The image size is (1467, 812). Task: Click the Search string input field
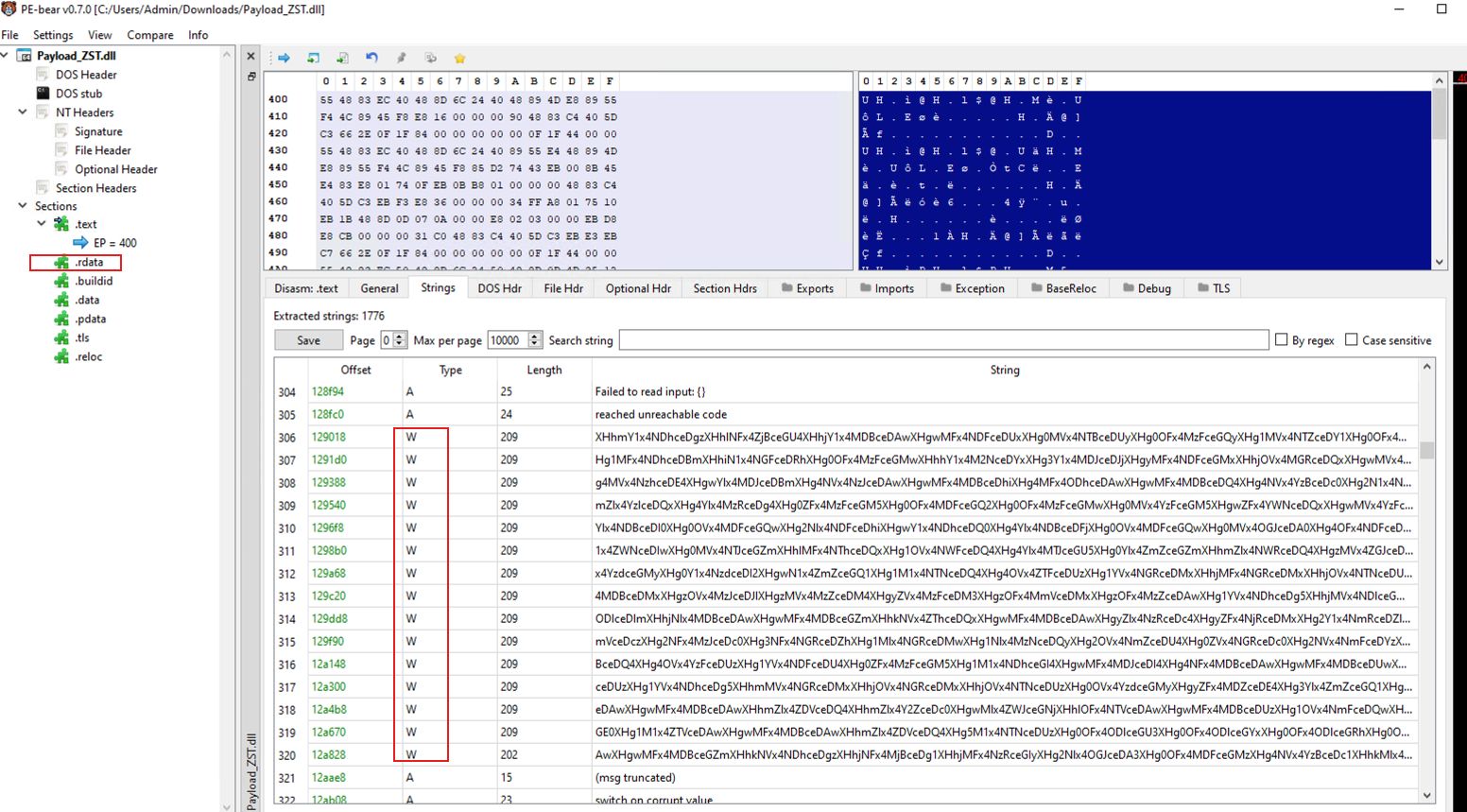pos(942,340)
